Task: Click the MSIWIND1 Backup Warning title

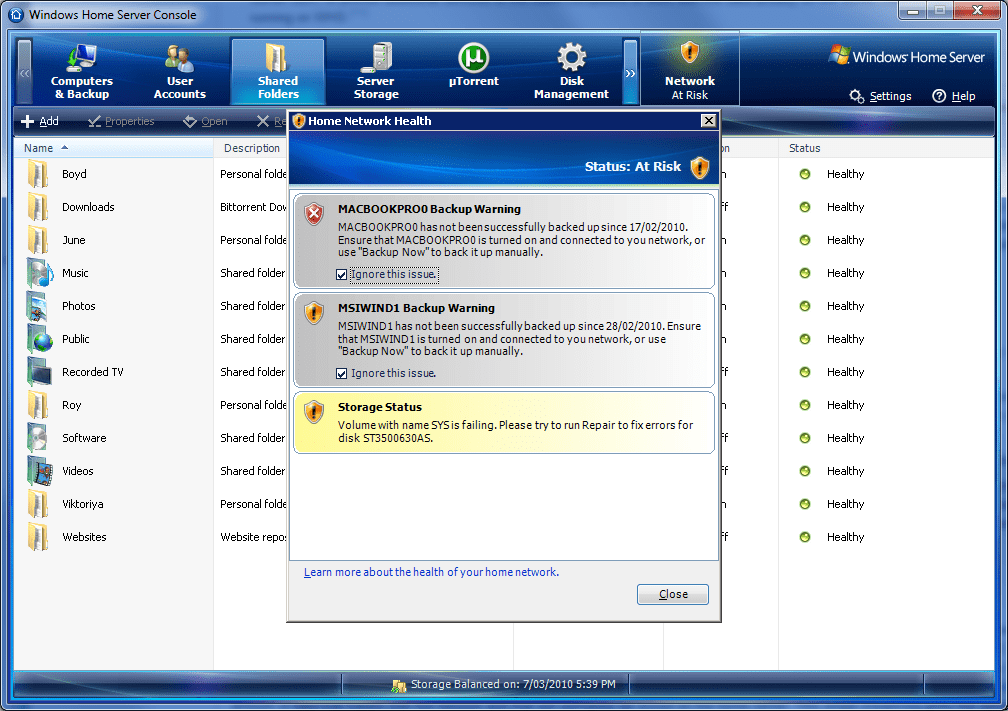Action: [417, 308]
